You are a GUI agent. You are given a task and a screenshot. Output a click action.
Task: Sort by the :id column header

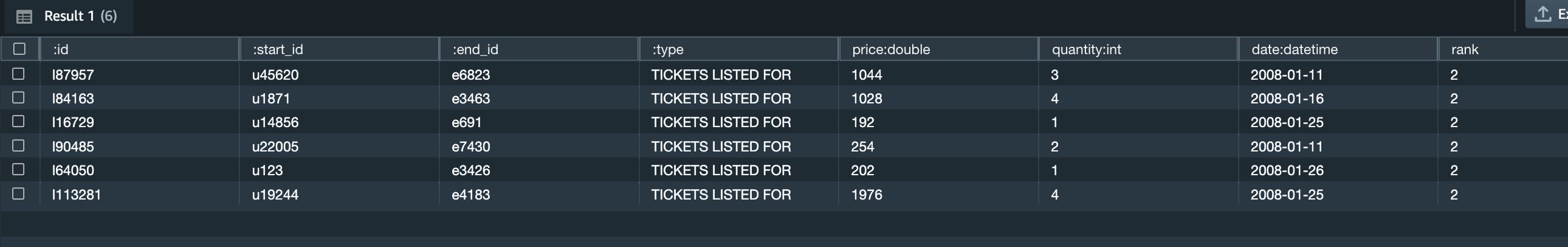point(61,49)
